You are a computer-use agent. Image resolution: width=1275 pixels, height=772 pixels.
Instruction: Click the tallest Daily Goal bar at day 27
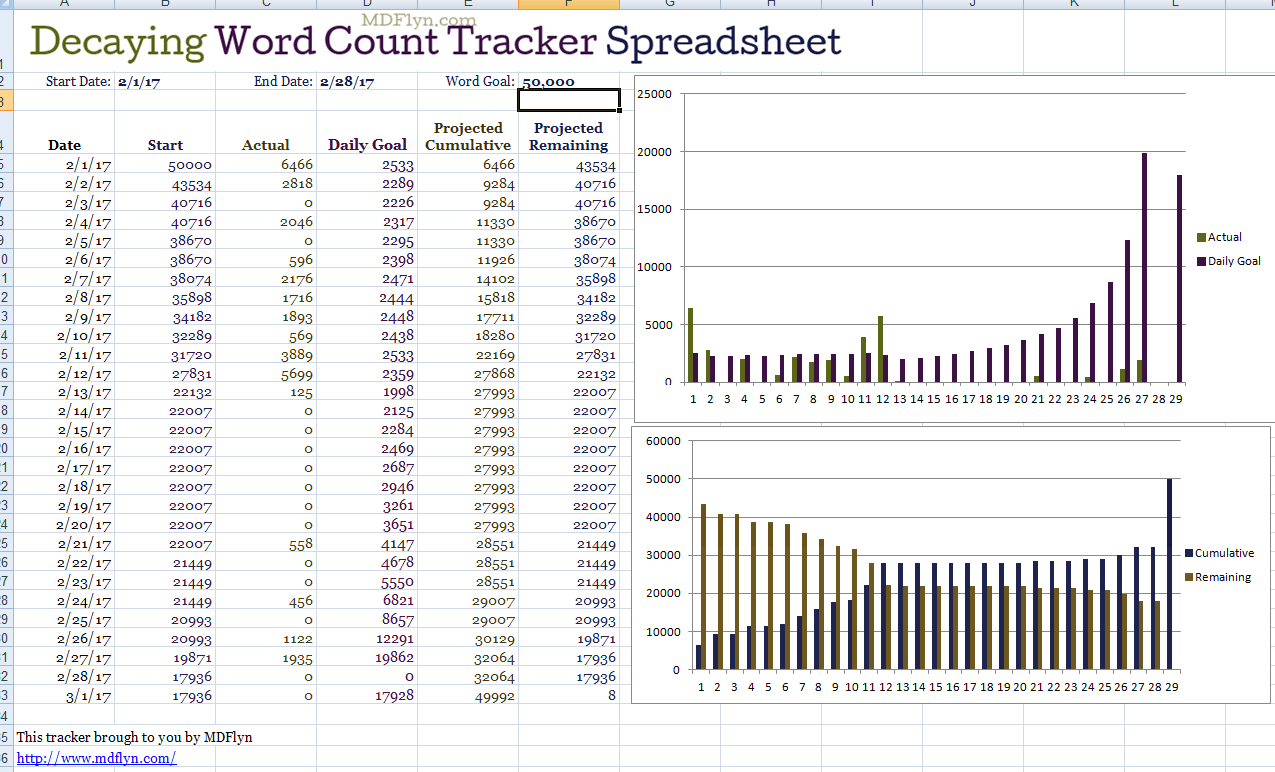1144,268
